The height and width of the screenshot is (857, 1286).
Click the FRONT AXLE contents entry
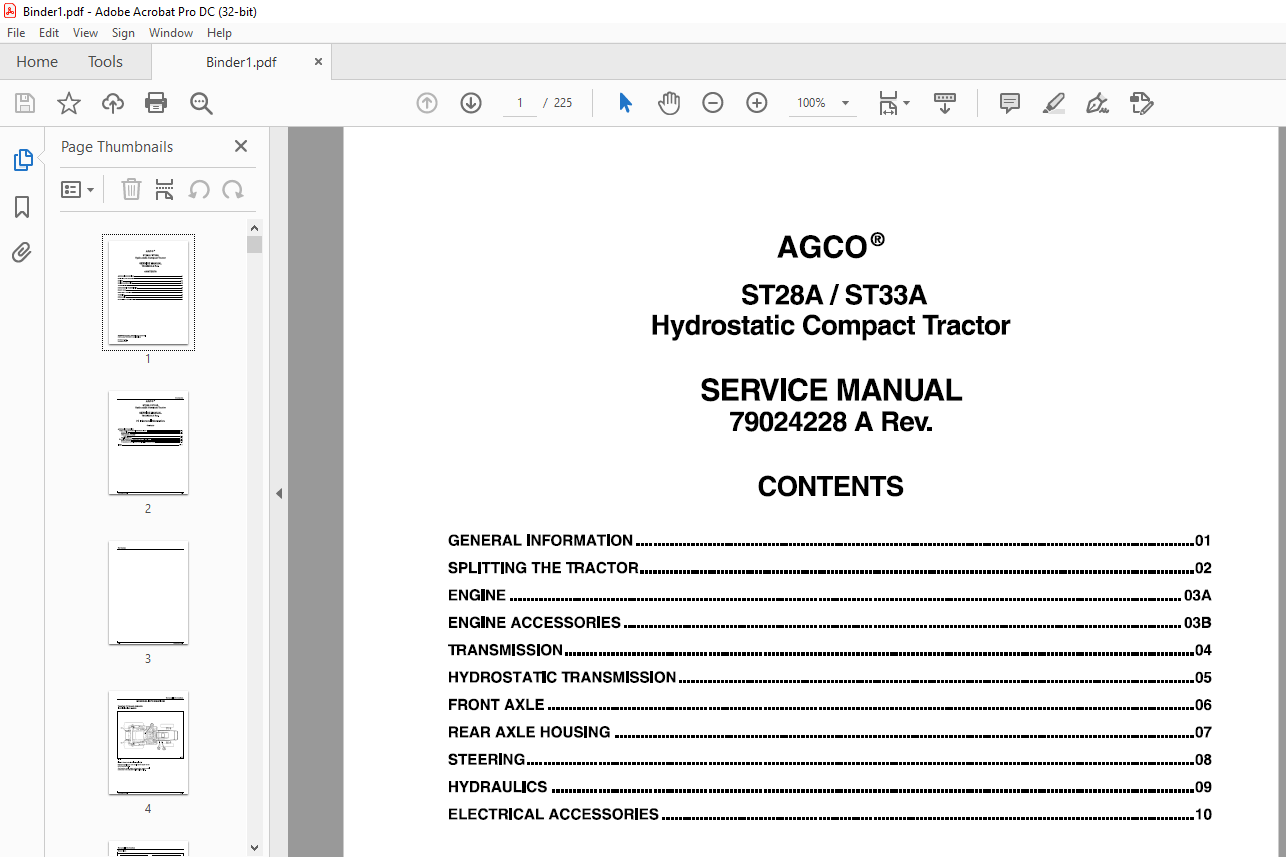[x=829, y=705]
